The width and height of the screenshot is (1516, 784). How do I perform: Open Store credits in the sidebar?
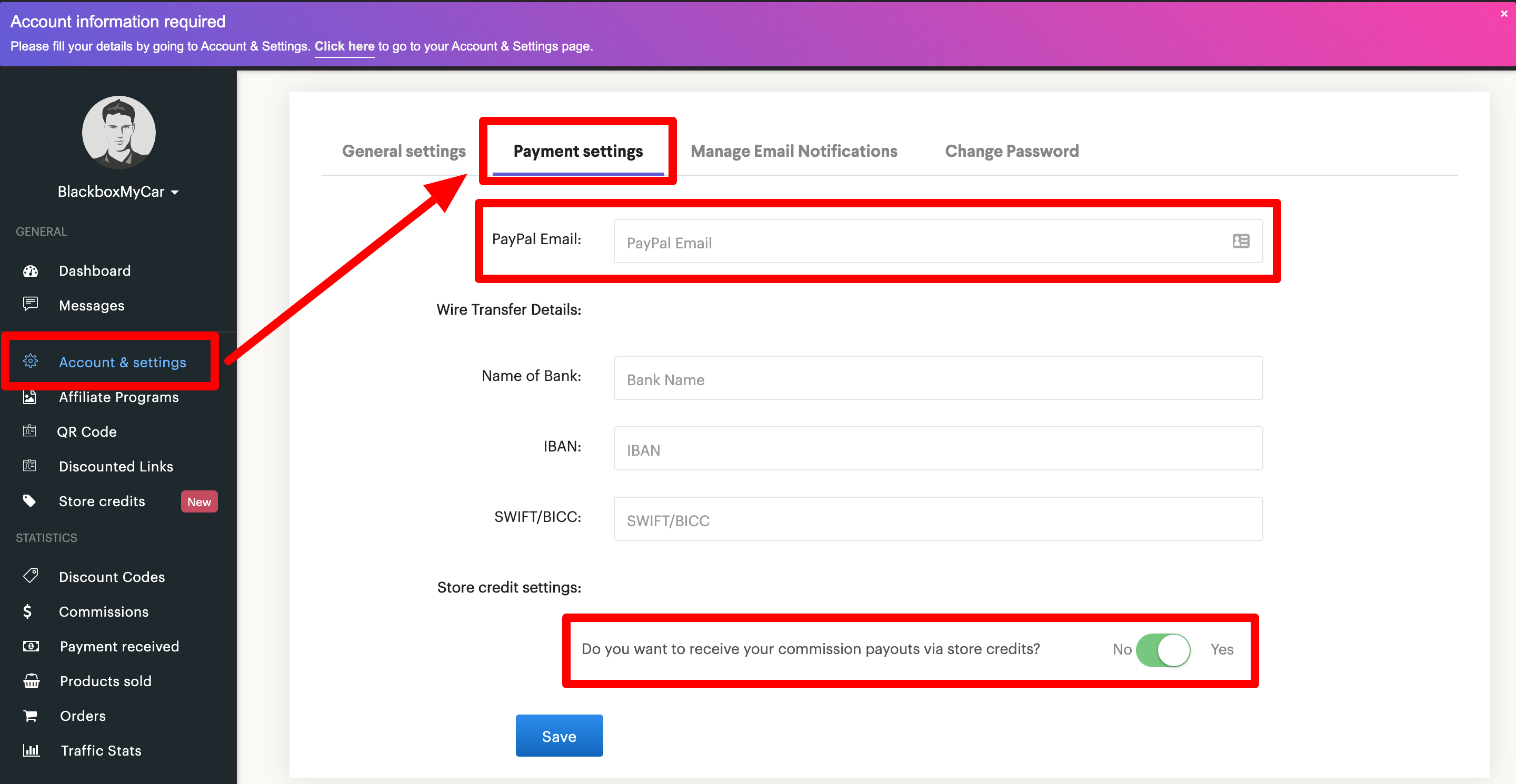(x=102, y=501)
